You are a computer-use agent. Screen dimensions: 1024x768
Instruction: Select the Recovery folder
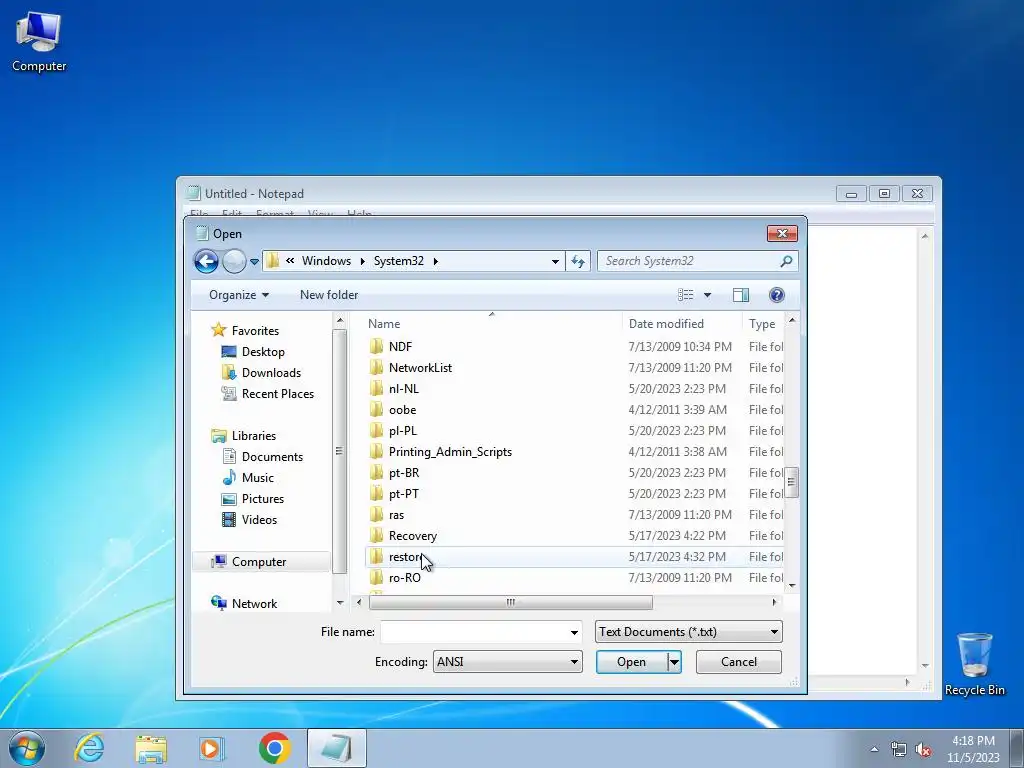click(413, 536)
